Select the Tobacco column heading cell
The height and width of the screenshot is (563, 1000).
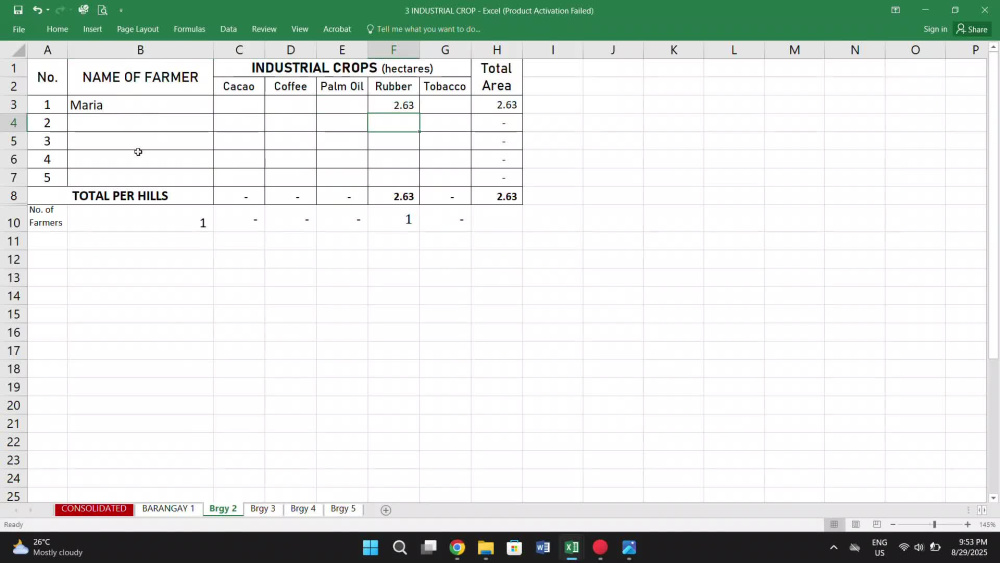pyautogui.click(x=445, y=87)
